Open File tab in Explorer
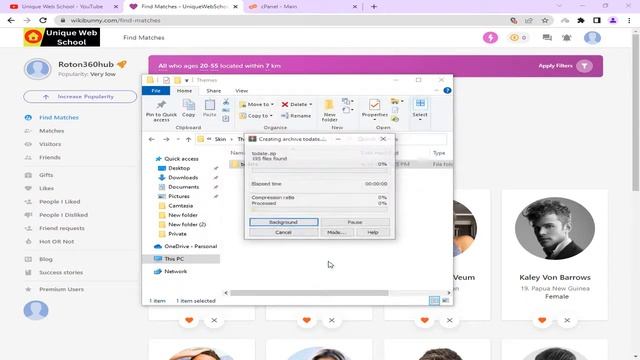Screen dimensions: 640x360 156,91
